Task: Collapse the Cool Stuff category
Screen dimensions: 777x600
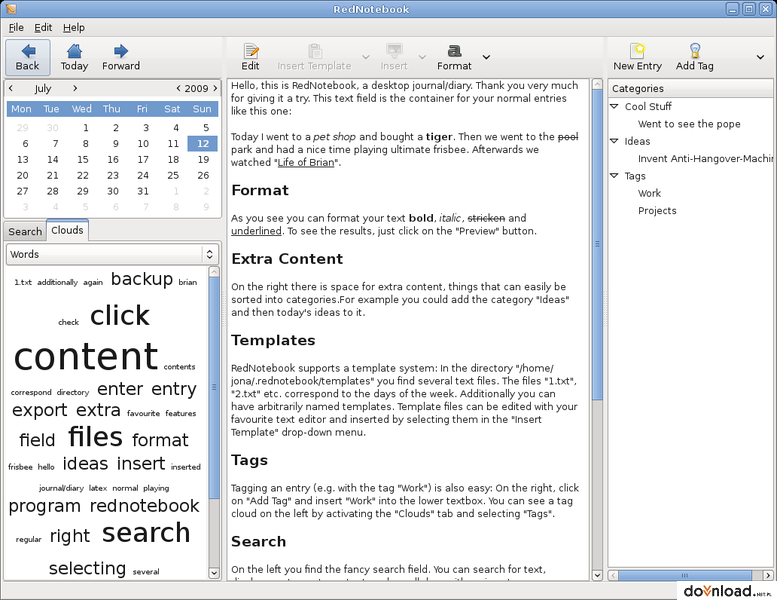Action: pos(614,106)
